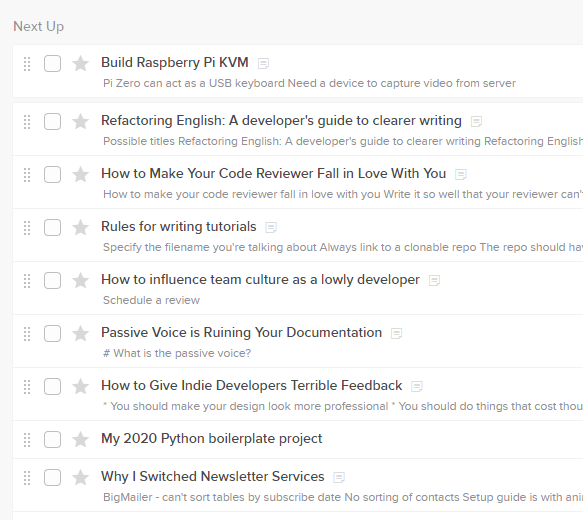
Task: Star the Rules for writing tutorials task
Action: (x=80, y=227)
